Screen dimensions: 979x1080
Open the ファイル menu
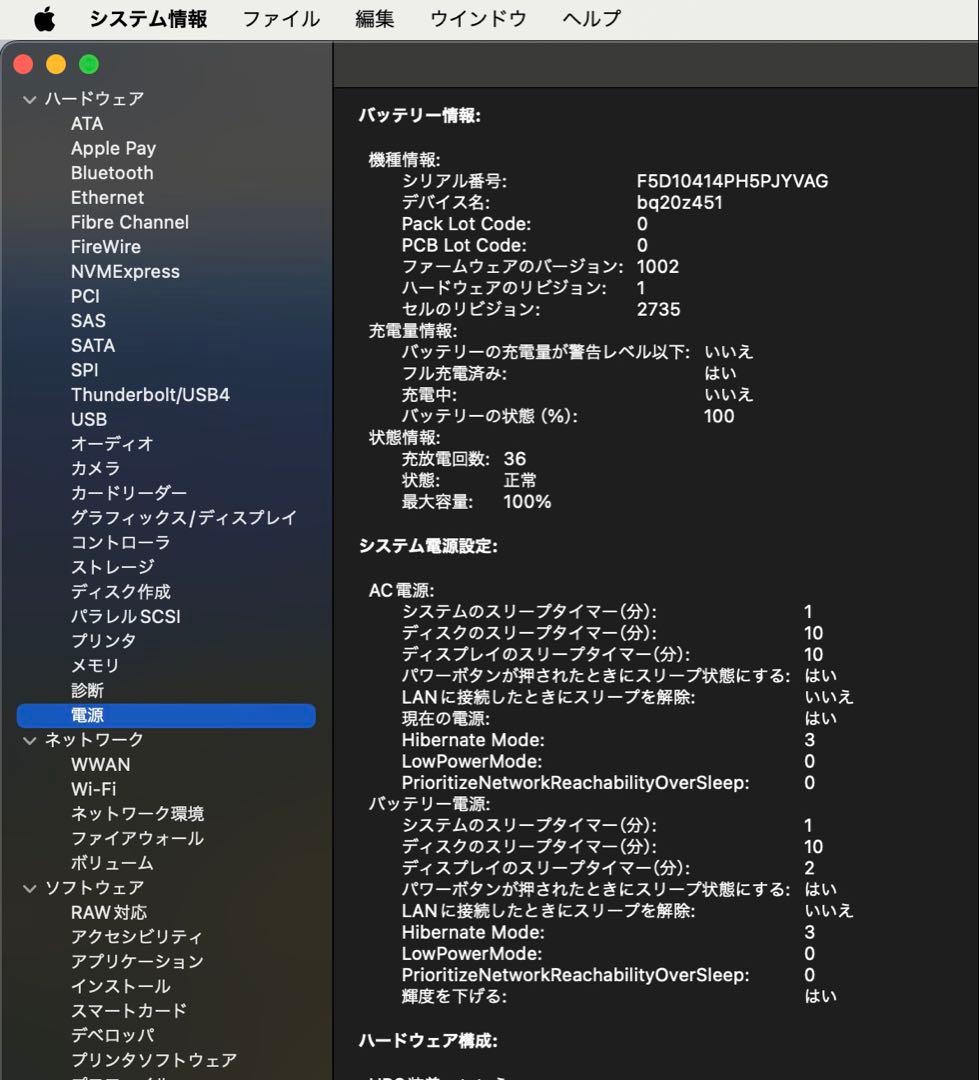(280, 17)
